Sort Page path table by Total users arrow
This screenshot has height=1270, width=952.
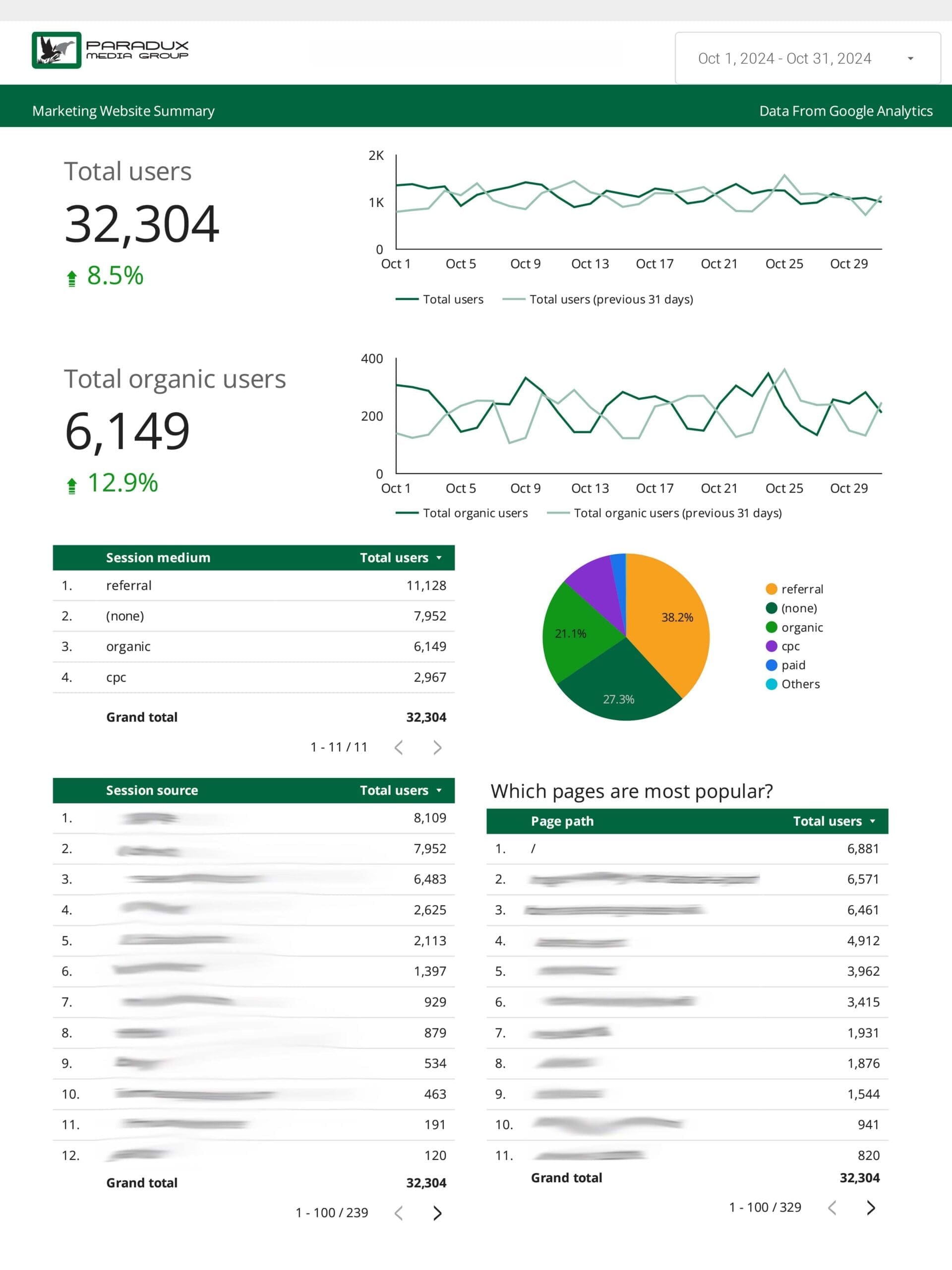(872, 821)
